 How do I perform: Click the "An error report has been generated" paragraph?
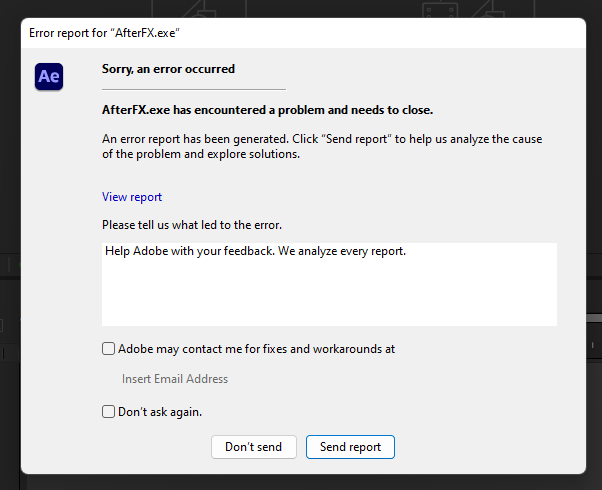(322, 146)
